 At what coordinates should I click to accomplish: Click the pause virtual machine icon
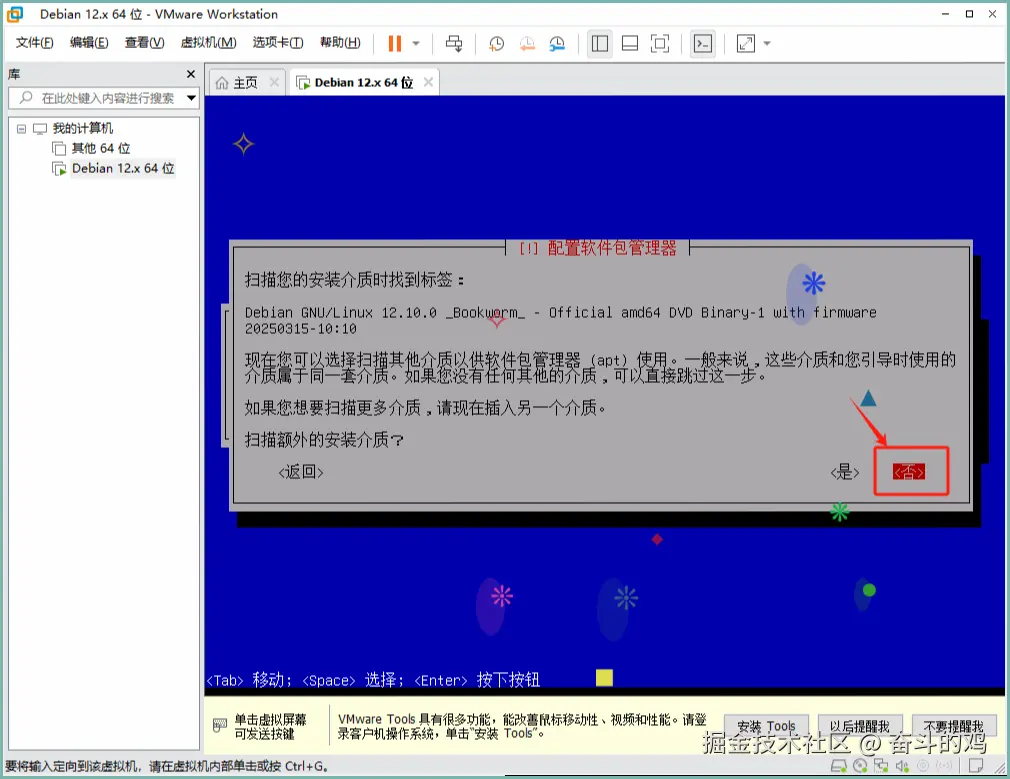[x=395, y=43]
